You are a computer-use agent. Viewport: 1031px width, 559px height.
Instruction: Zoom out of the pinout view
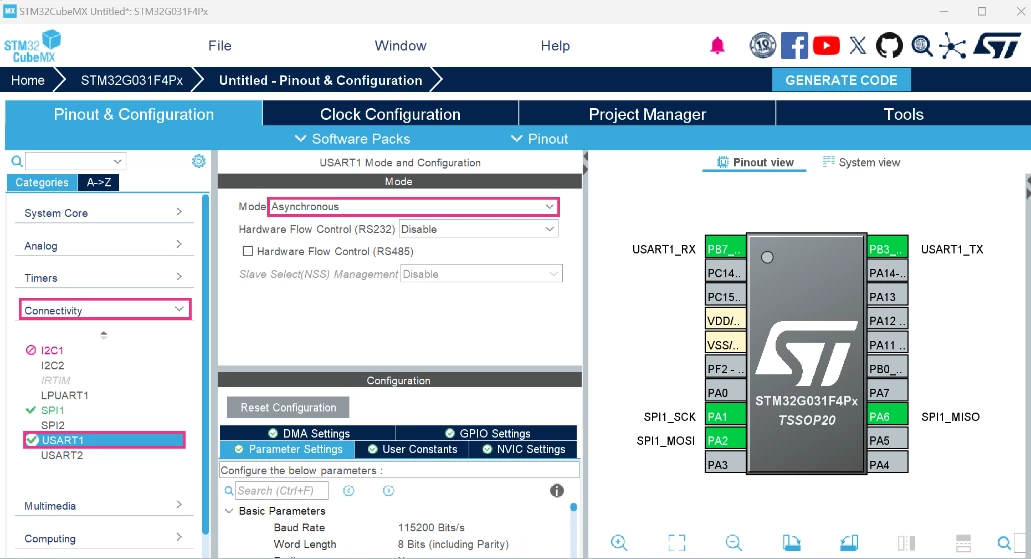(734, 543)
